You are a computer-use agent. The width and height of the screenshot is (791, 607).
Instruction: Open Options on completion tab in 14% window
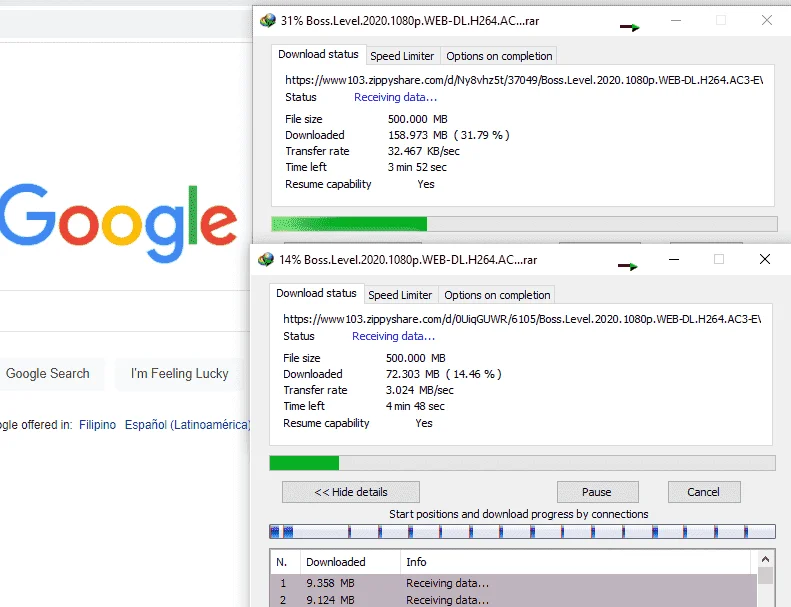(497, 295)
